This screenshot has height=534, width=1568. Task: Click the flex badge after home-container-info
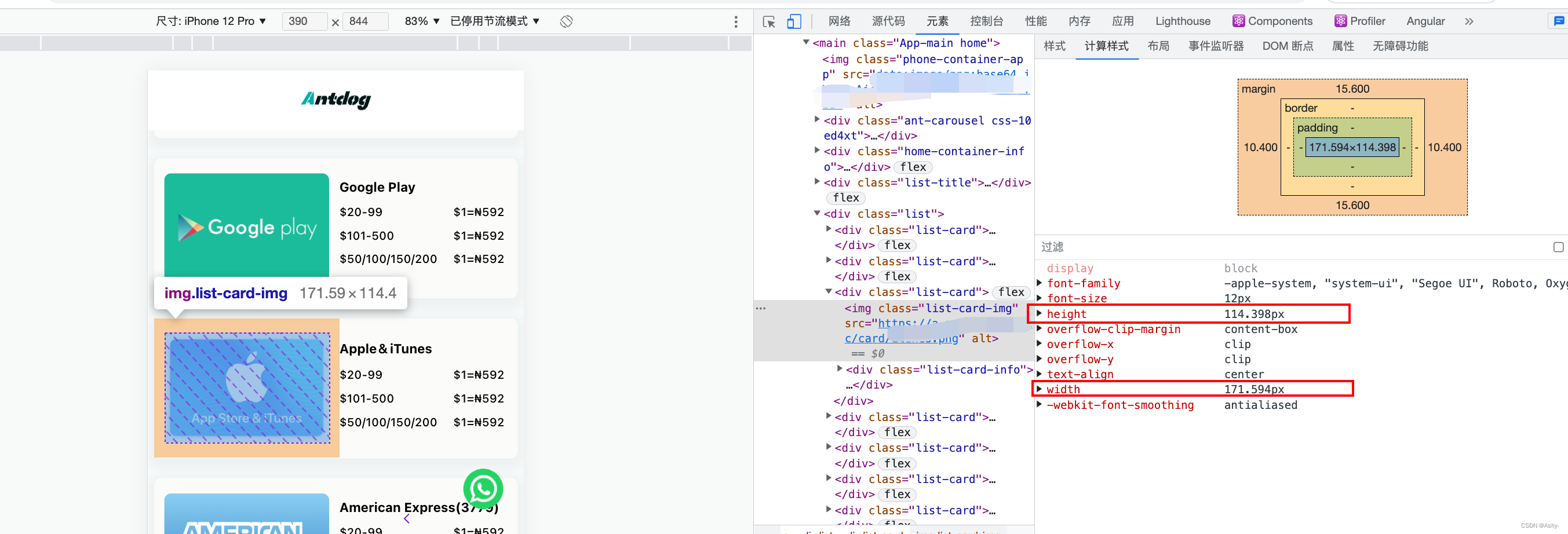(913, 167)
